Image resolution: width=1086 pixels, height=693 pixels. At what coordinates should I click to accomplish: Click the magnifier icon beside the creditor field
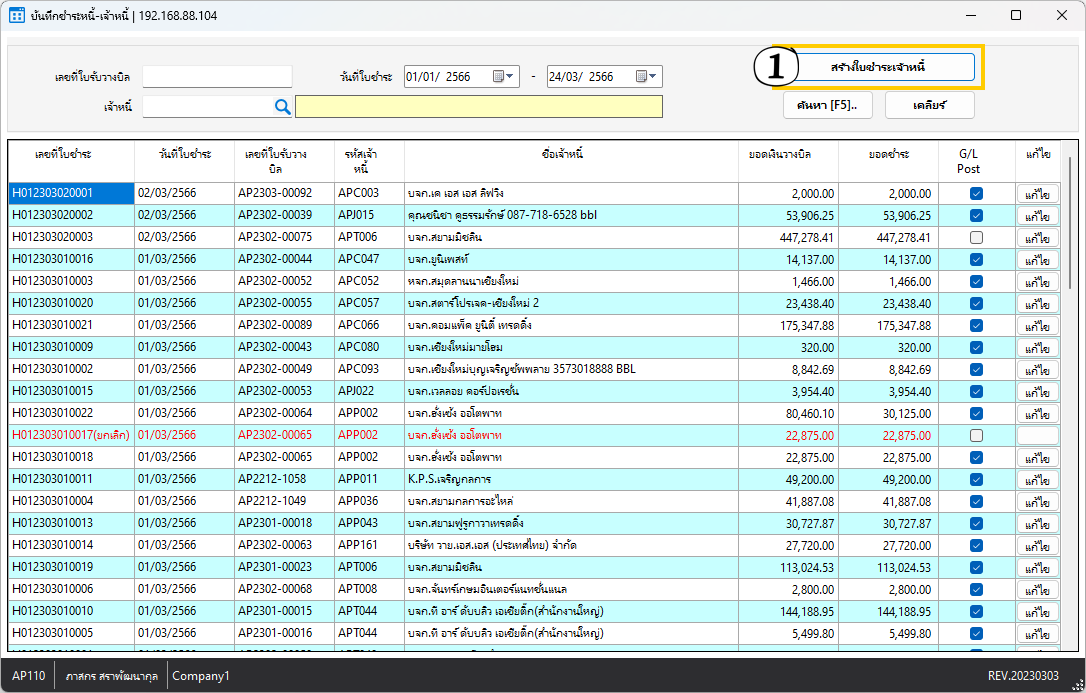(x=282, y=107)
